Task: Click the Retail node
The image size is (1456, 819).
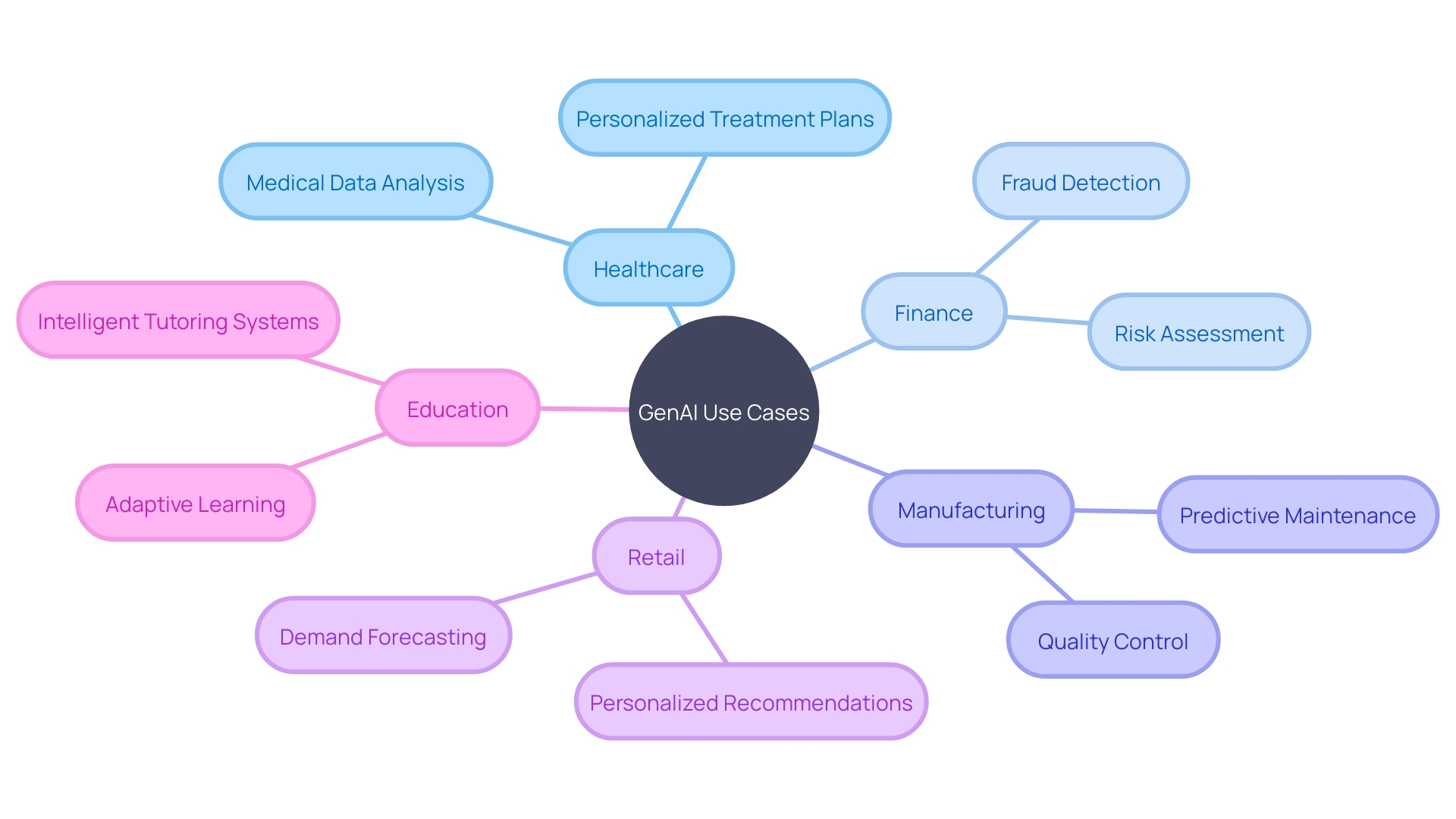Action: point(650,553)
